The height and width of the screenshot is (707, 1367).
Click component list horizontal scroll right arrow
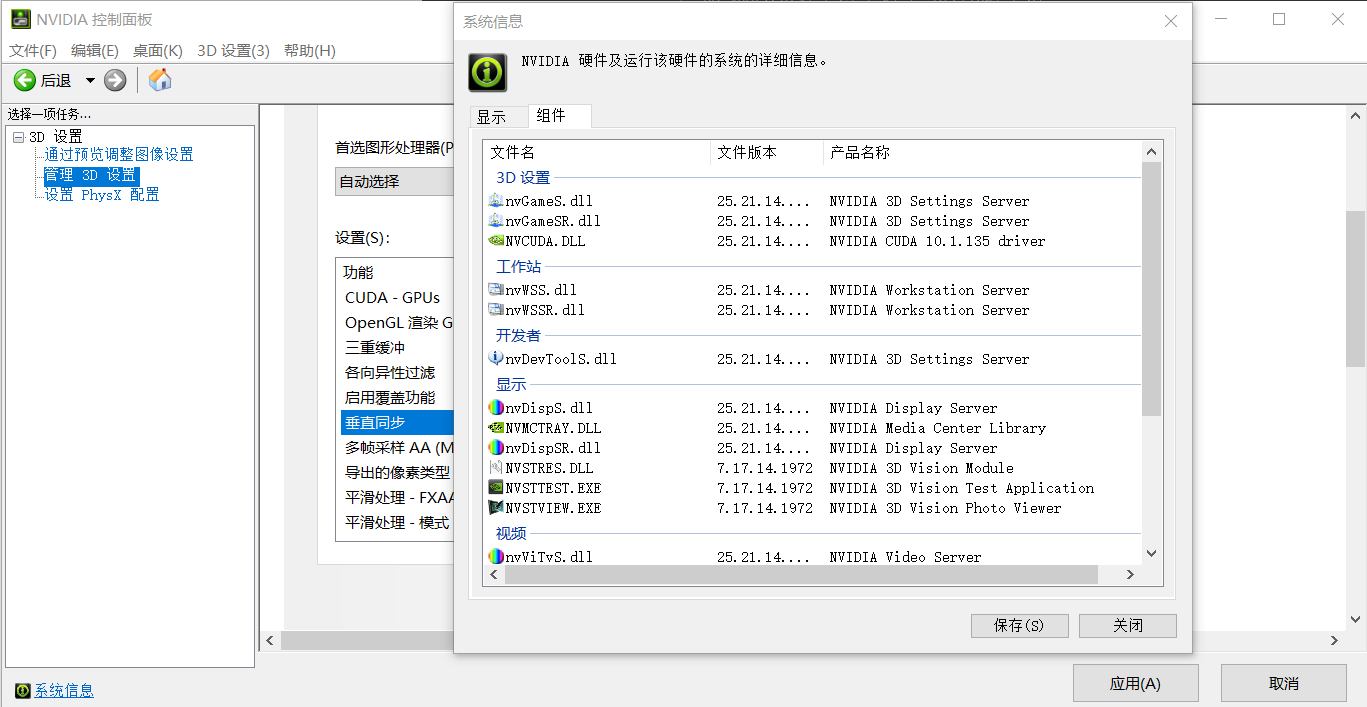click(x=1130, y=575)
